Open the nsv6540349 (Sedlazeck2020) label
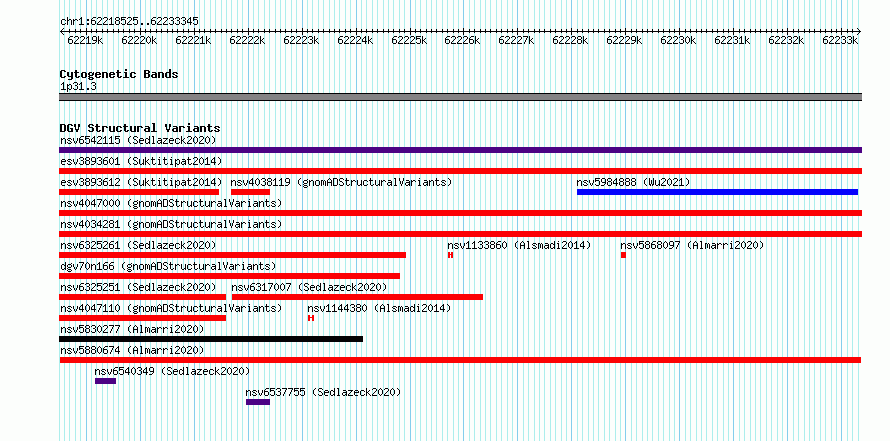Viewport: 890px width, 441px height. (x=172, y=371)
